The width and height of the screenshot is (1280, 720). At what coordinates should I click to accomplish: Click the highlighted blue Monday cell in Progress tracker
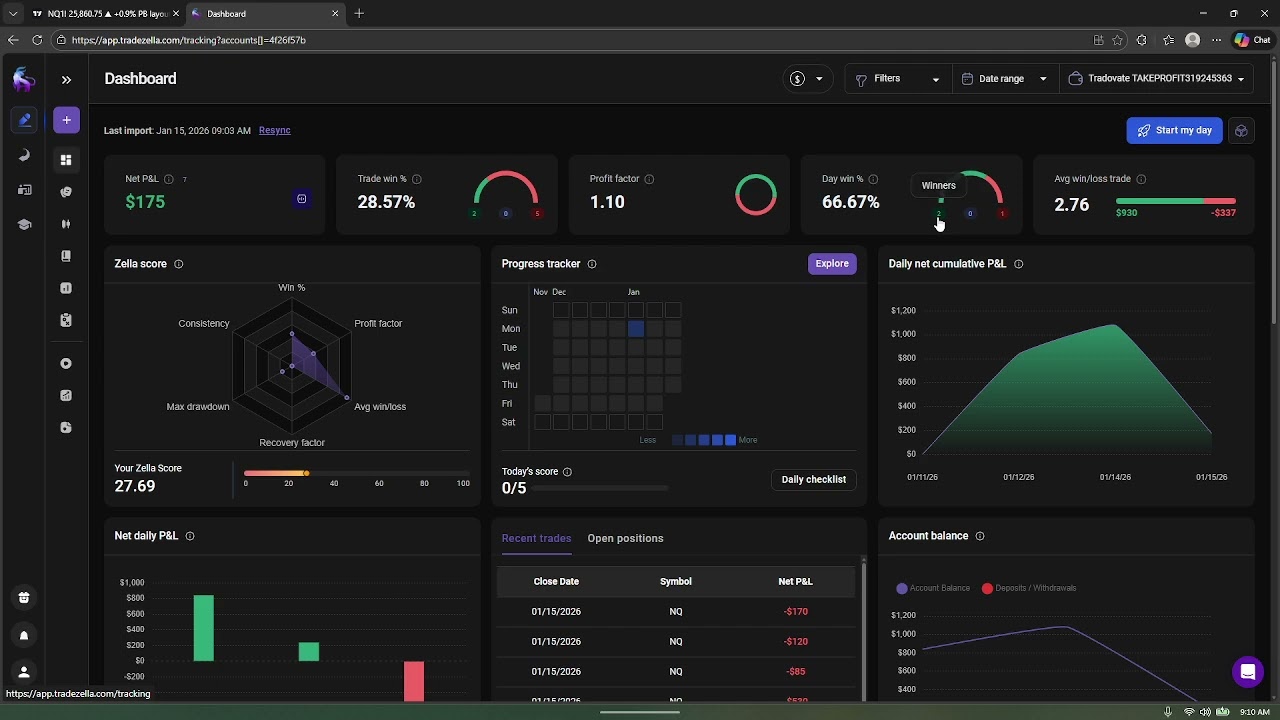(636, 329)
